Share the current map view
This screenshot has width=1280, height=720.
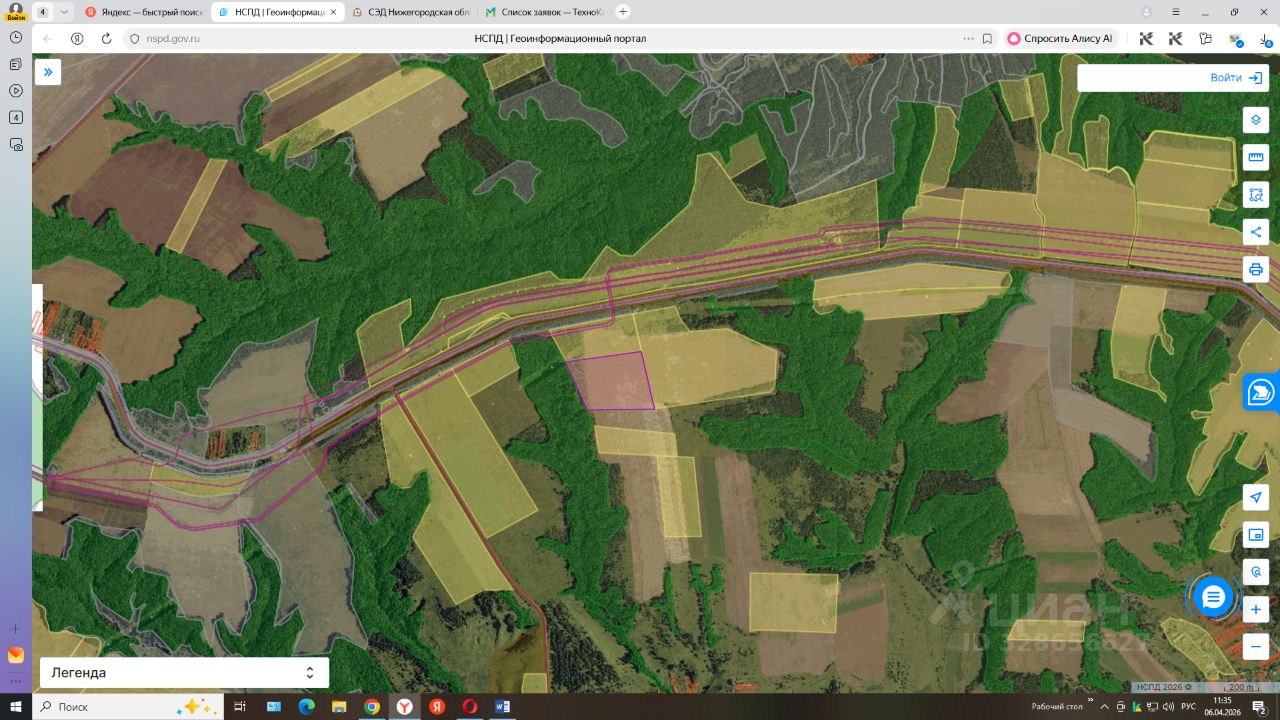coord(1256,232)
